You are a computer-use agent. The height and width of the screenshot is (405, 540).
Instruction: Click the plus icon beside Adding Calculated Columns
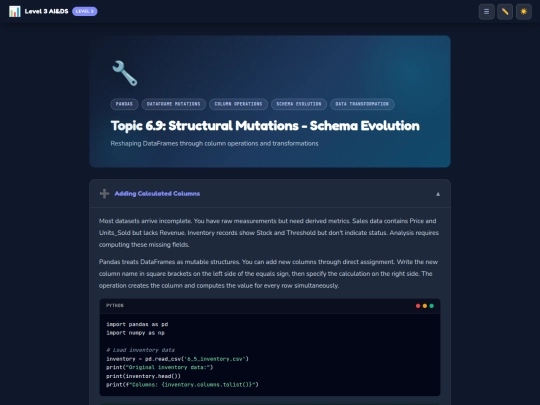click(104, 194)
